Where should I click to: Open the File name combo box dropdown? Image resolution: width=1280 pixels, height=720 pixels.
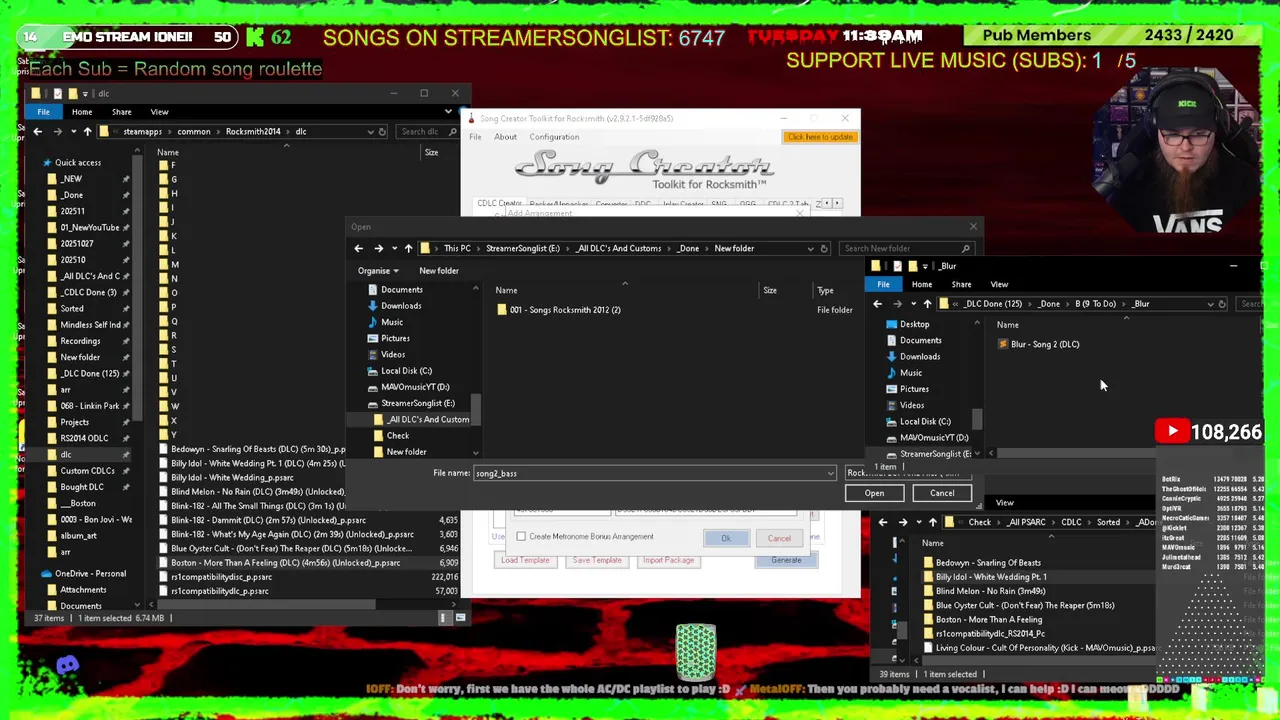point(830,474)
